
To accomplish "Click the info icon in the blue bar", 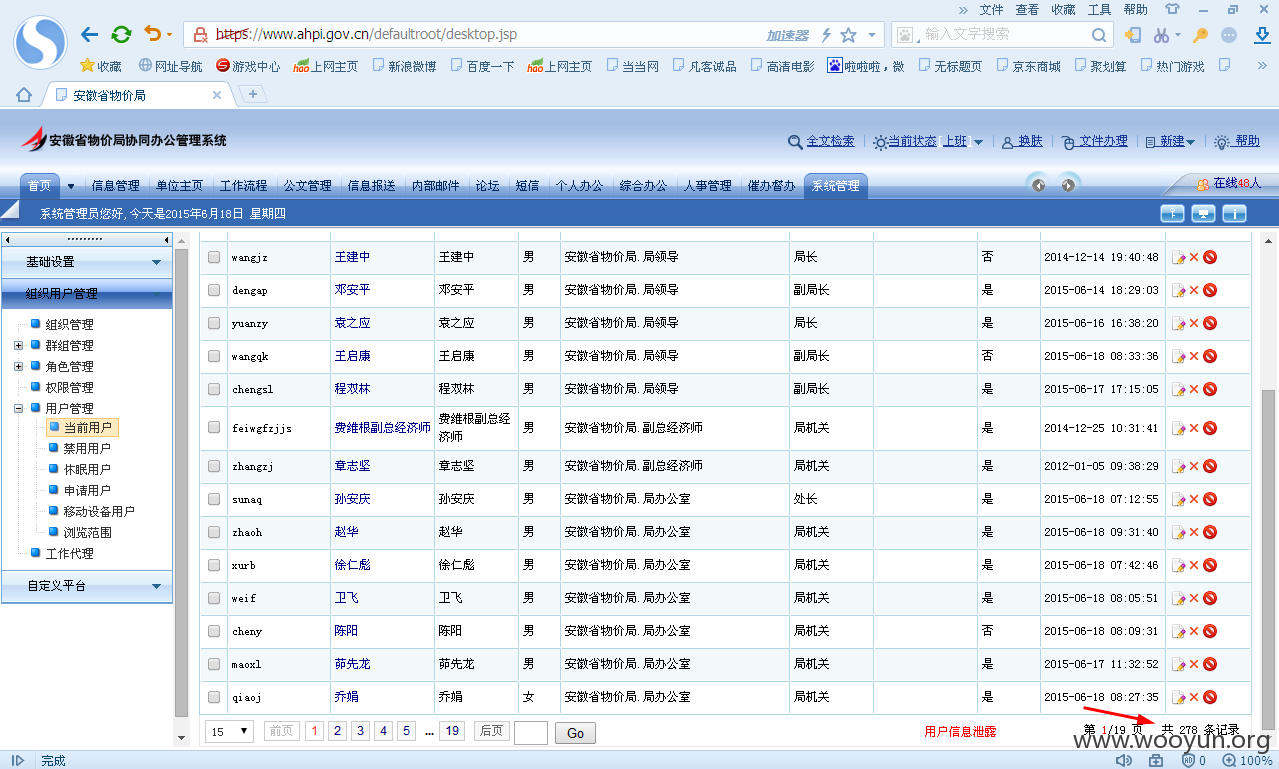I will [1235, 213].
